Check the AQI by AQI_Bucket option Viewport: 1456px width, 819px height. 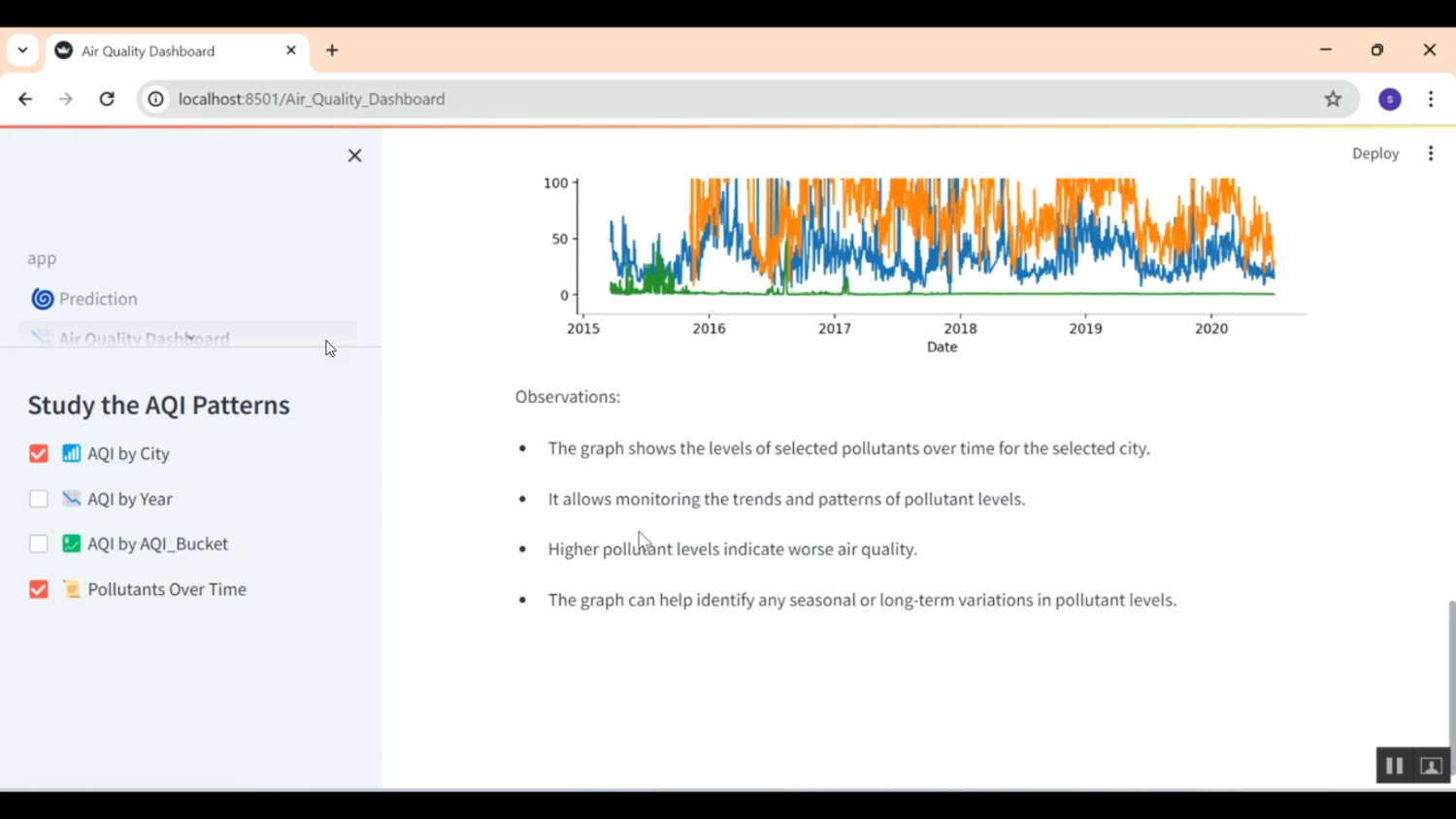(39, 544)
